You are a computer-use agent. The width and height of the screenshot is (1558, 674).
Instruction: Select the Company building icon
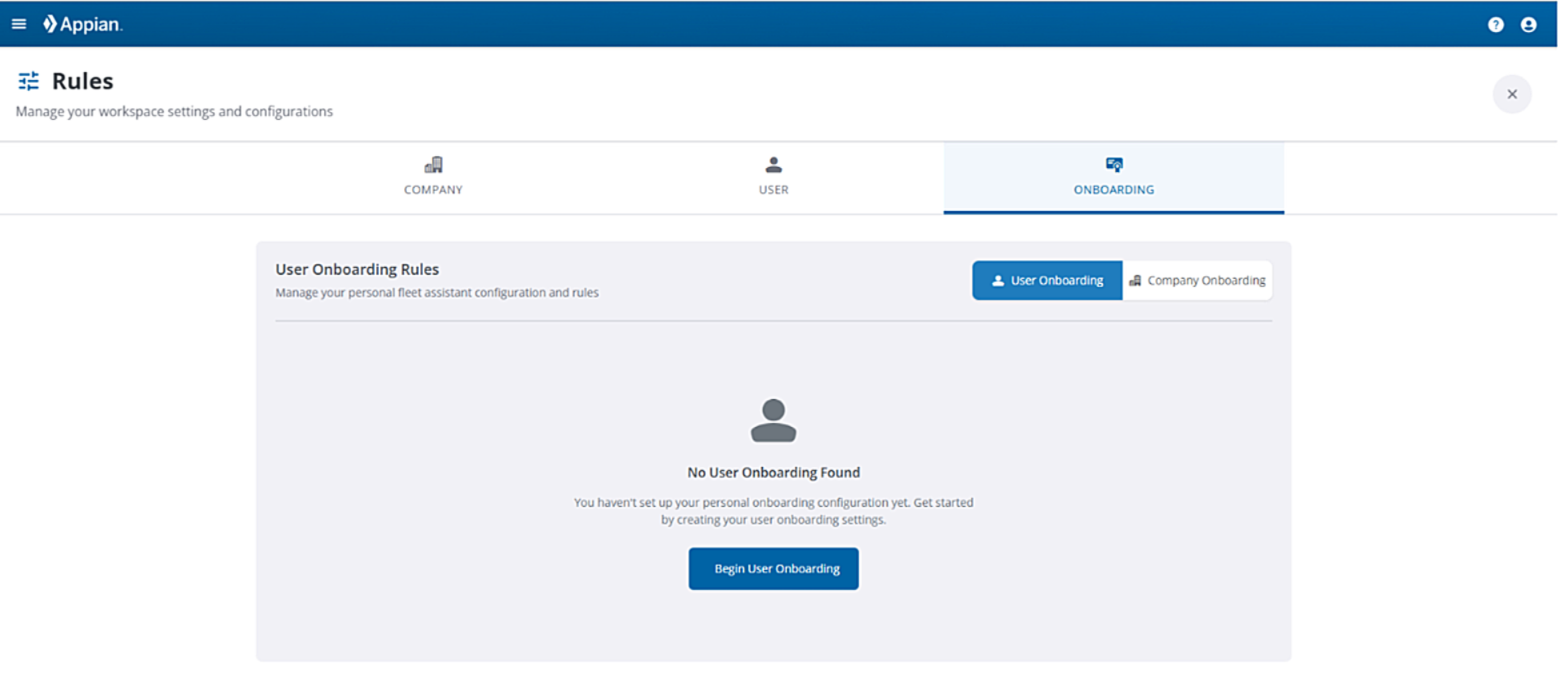tap(433, 164)
